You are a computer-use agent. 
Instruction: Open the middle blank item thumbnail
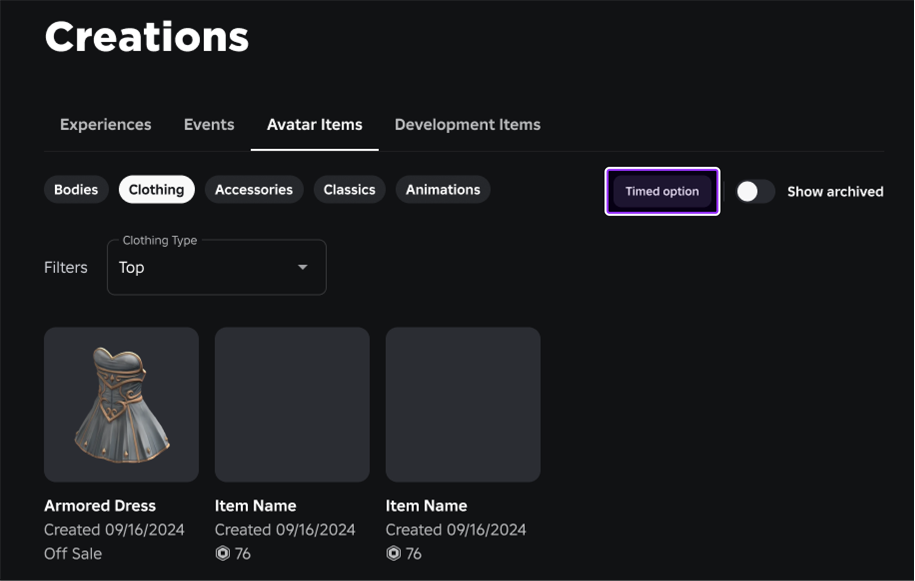292,404
